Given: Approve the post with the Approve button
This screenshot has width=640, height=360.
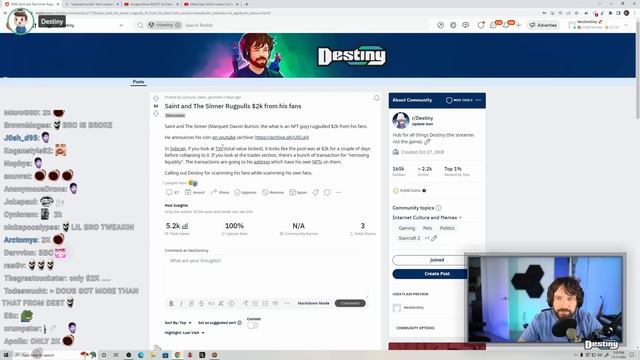Looking at the screenshot, I should (245, 192).
